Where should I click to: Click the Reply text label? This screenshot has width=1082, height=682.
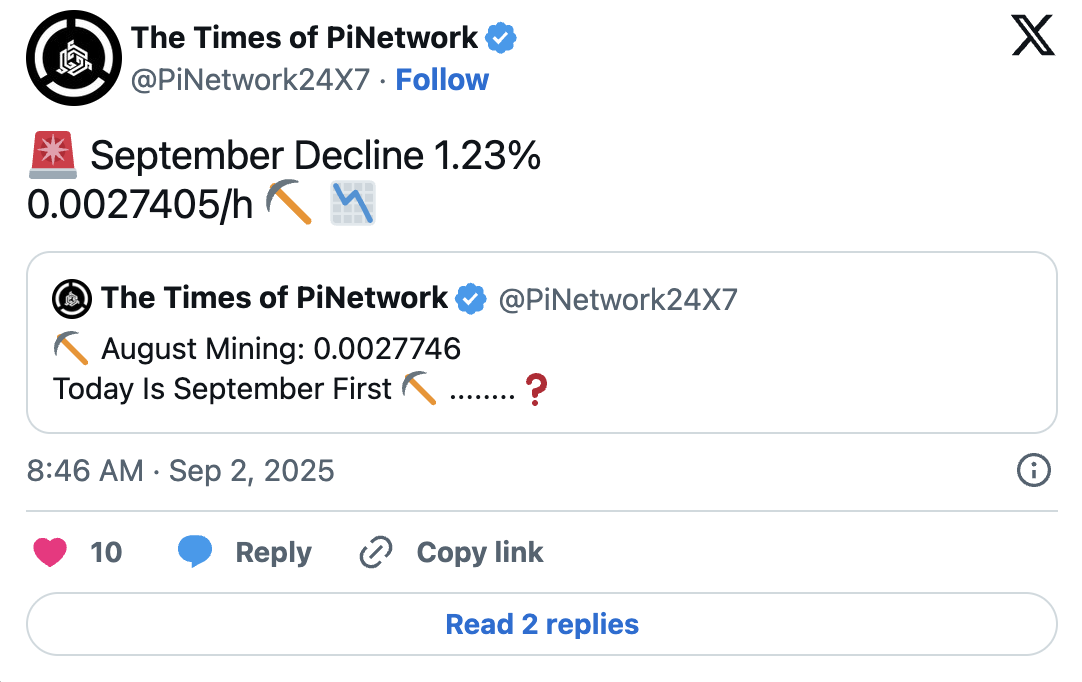point(273,552)
